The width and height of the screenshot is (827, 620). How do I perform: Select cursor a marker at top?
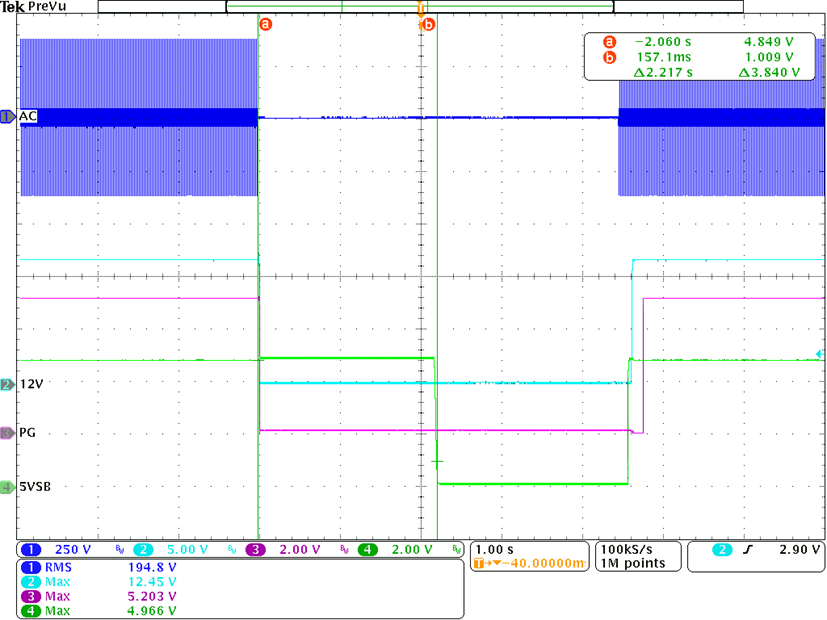[x=266, y=24]
